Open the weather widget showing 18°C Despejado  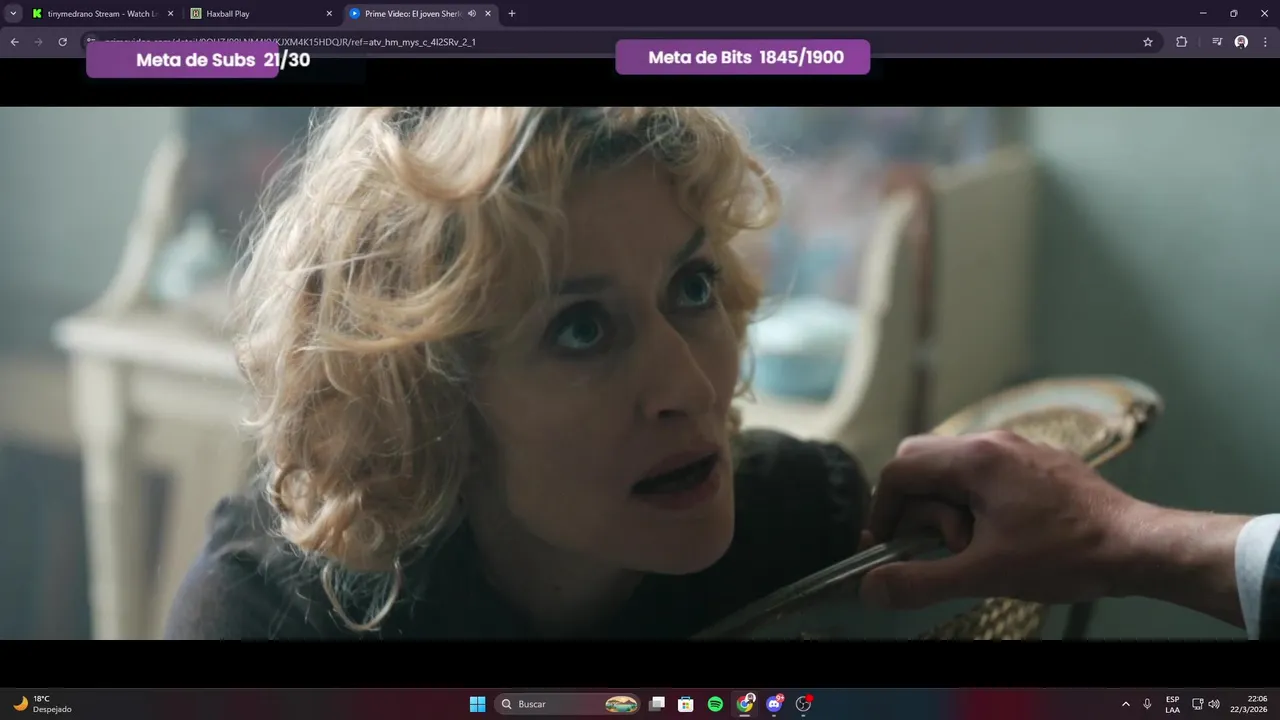43,704
